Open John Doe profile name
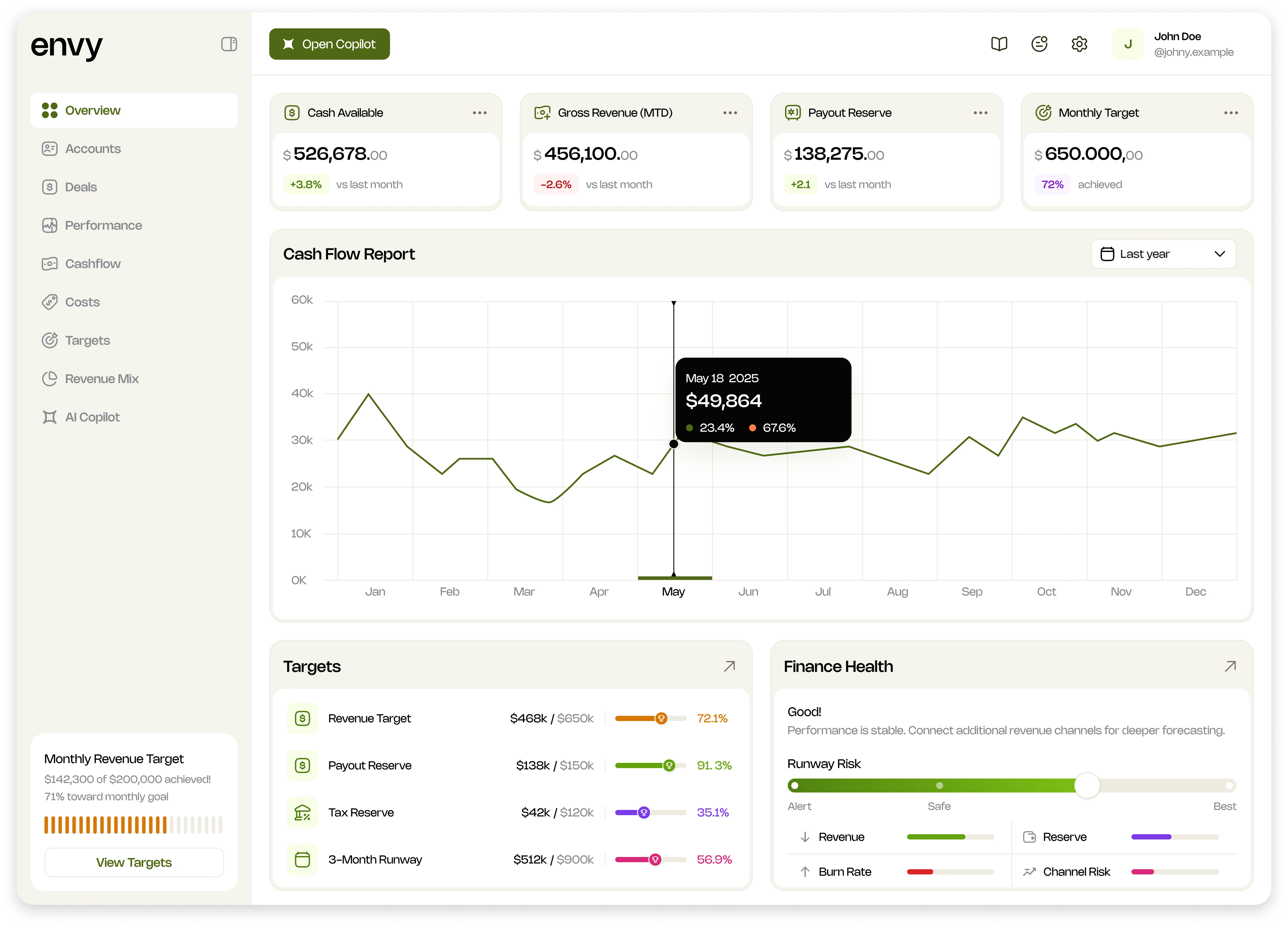 (x=1177, y=36)
